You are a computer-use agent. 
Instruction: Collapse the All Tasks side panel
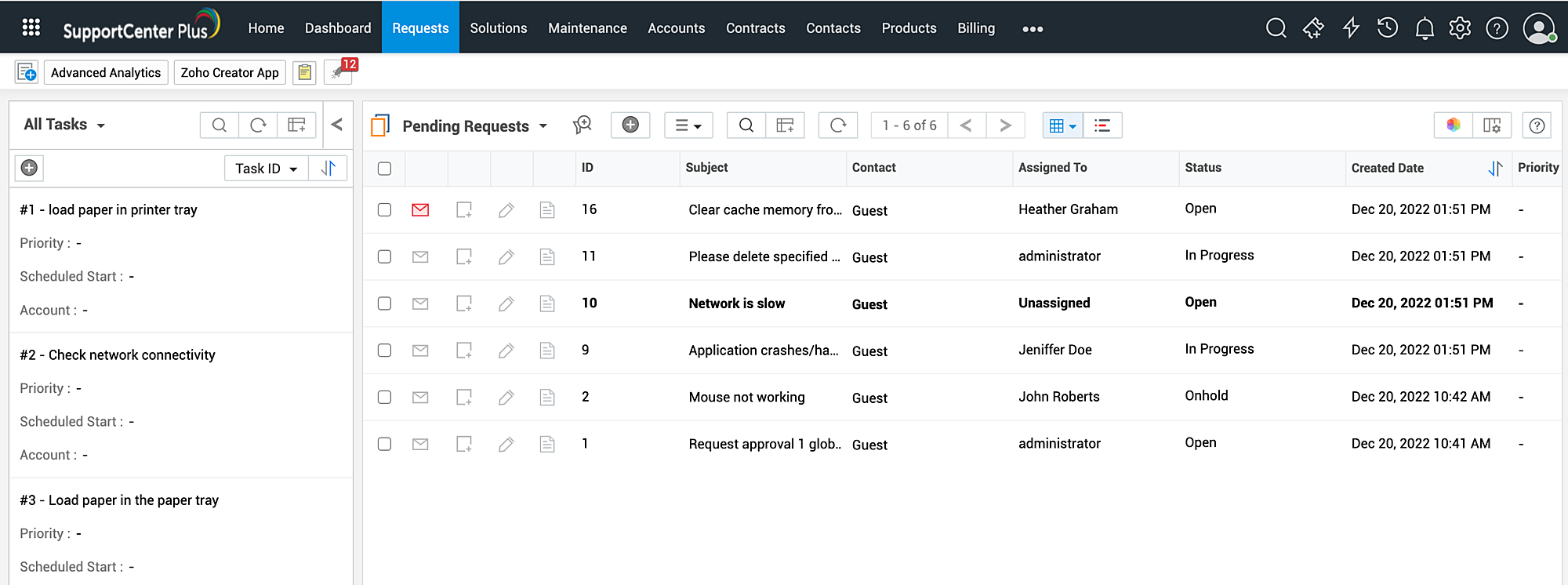337,125
